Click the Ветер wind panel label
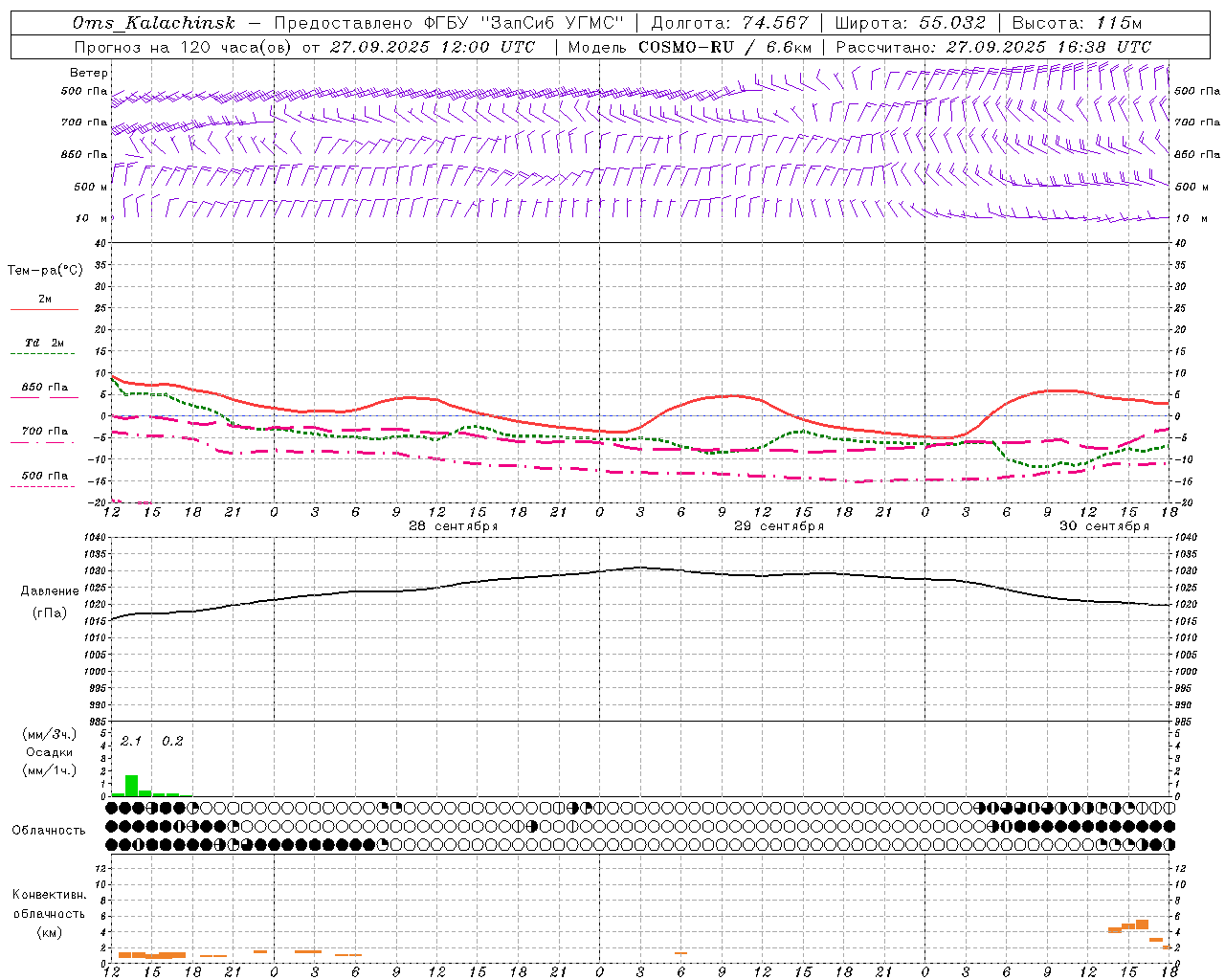Image resolution: width=1225 pixels, height=980 pixels. coord(88,73)
